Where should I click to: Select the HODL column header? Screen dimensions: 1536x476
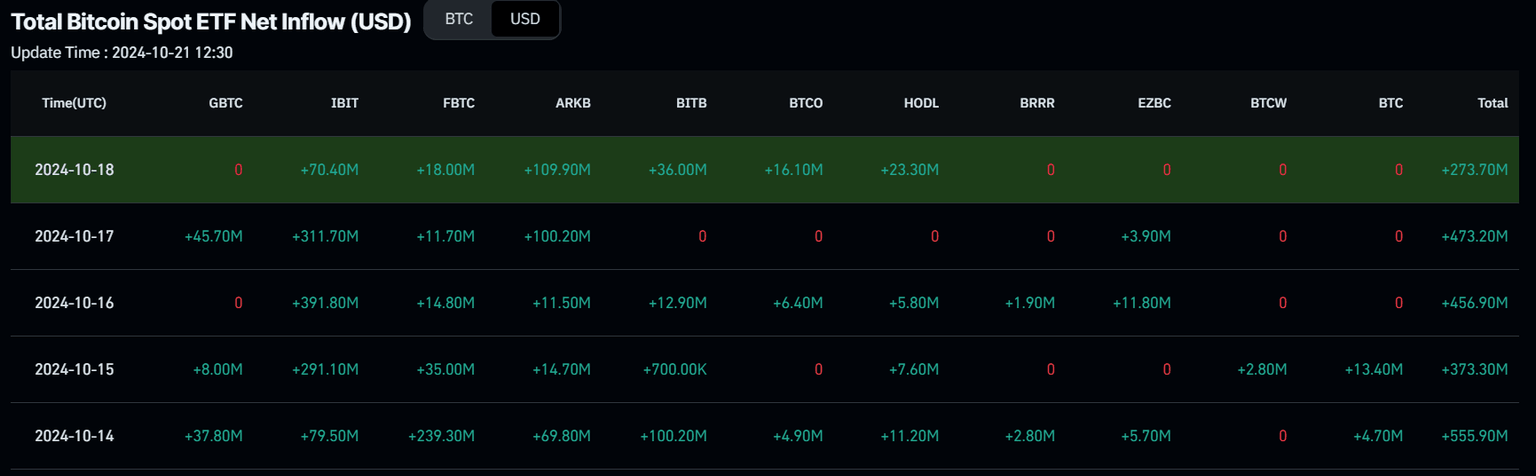click(921, 103)
